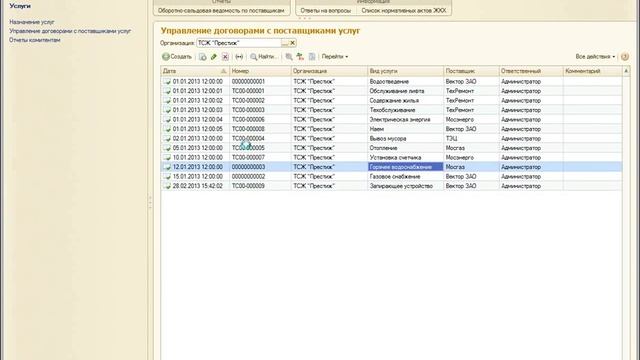Select the Техобслуживание cell
640x360 pixels.
[x=405, y=110]
